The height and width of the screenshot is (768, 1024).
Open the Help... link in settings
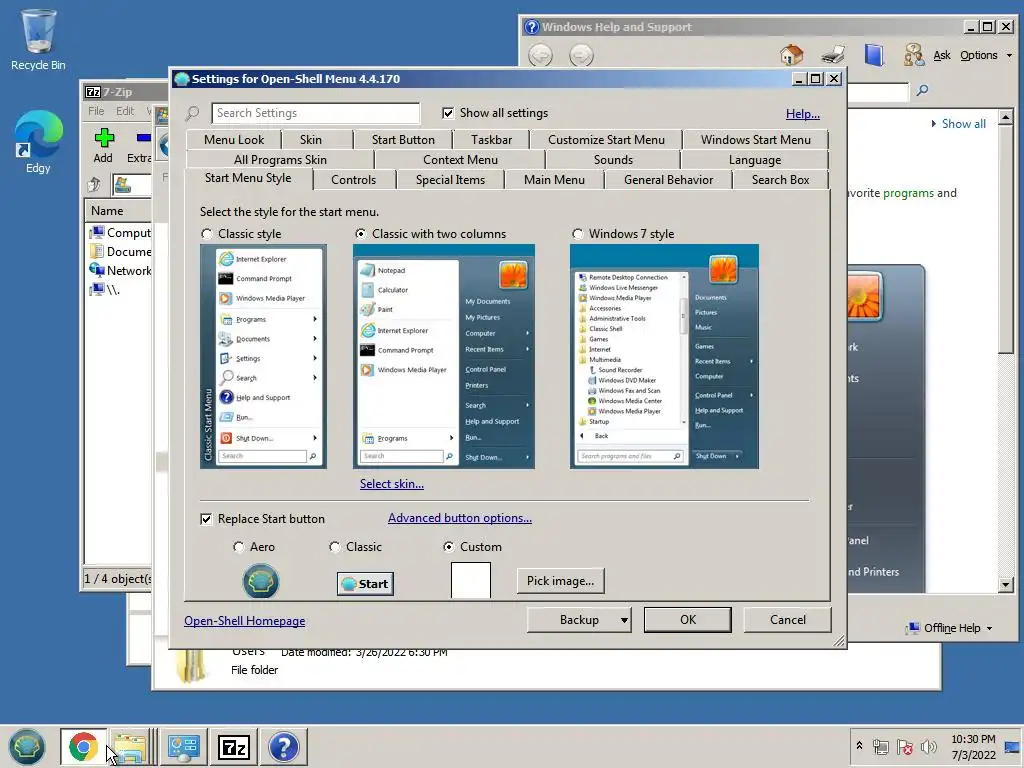[x=803, y=114]
